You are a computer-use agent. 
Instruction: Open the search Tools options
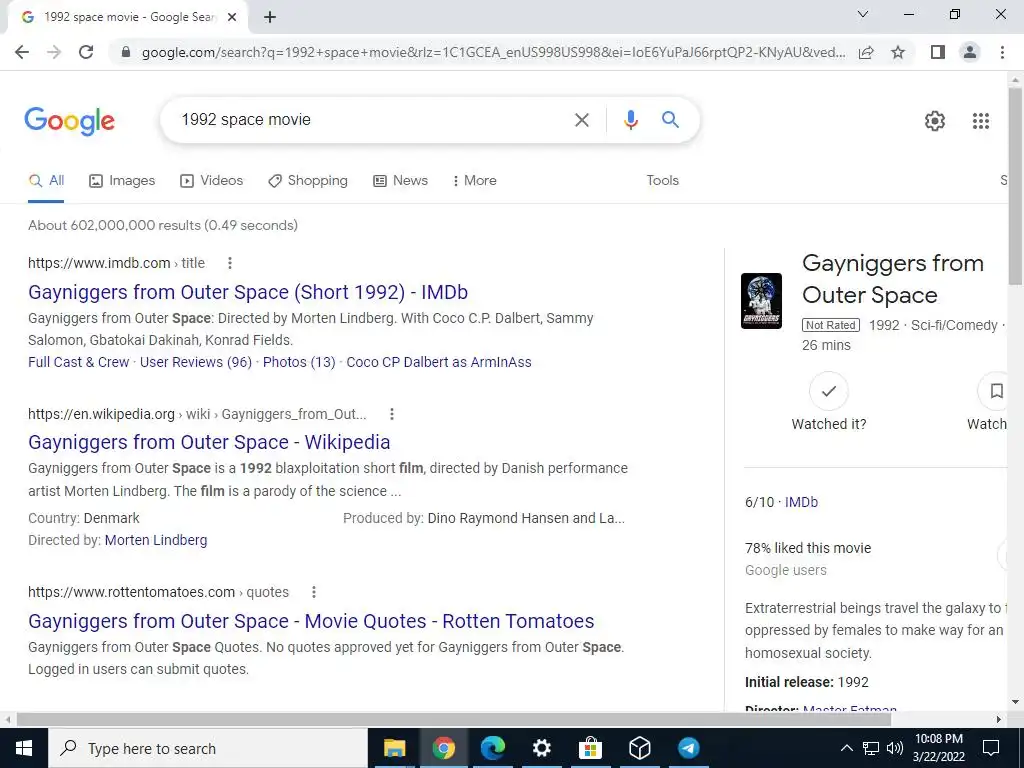tap(662, 181)
